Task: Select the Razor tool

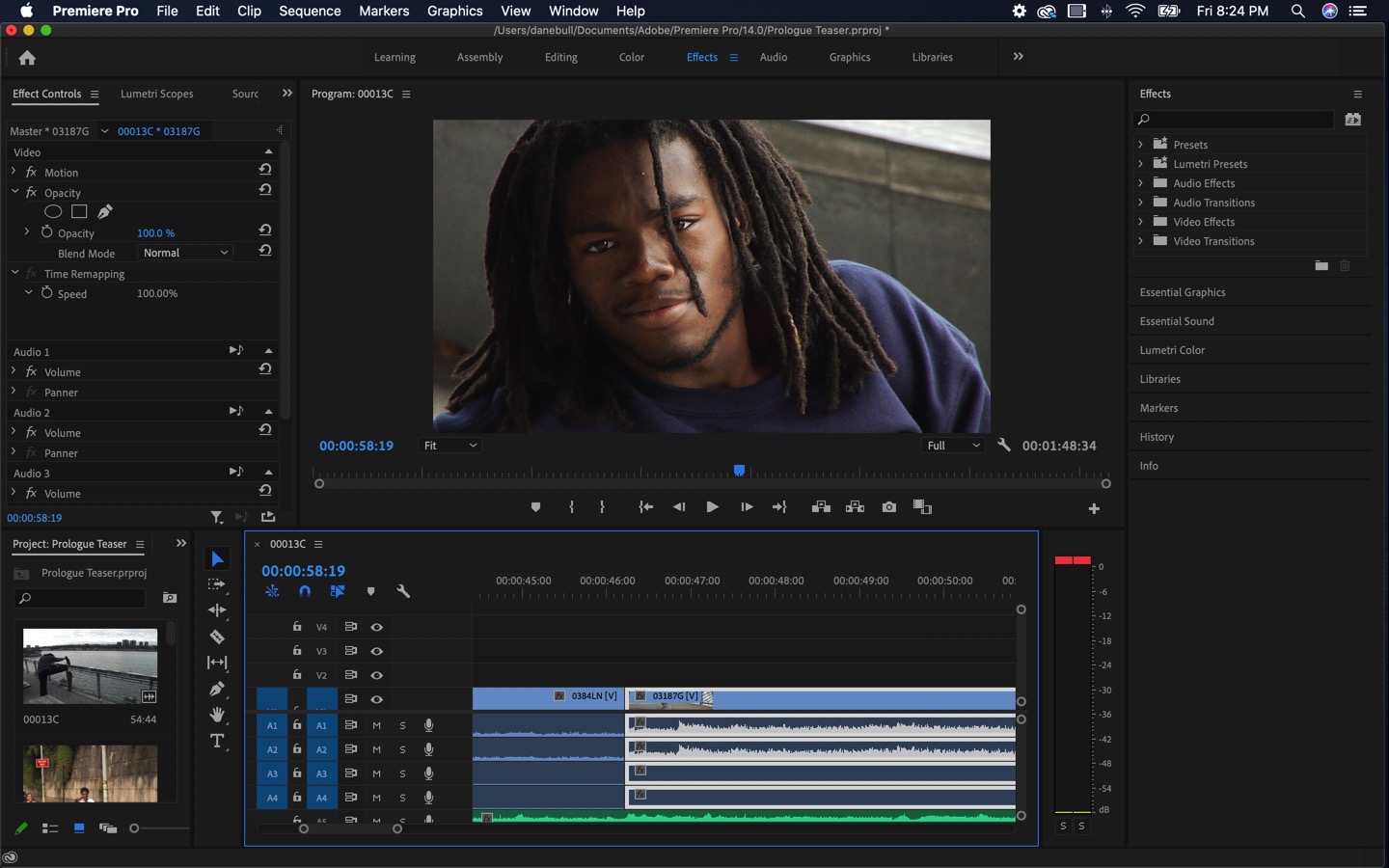Action: [x=217, y=637]
